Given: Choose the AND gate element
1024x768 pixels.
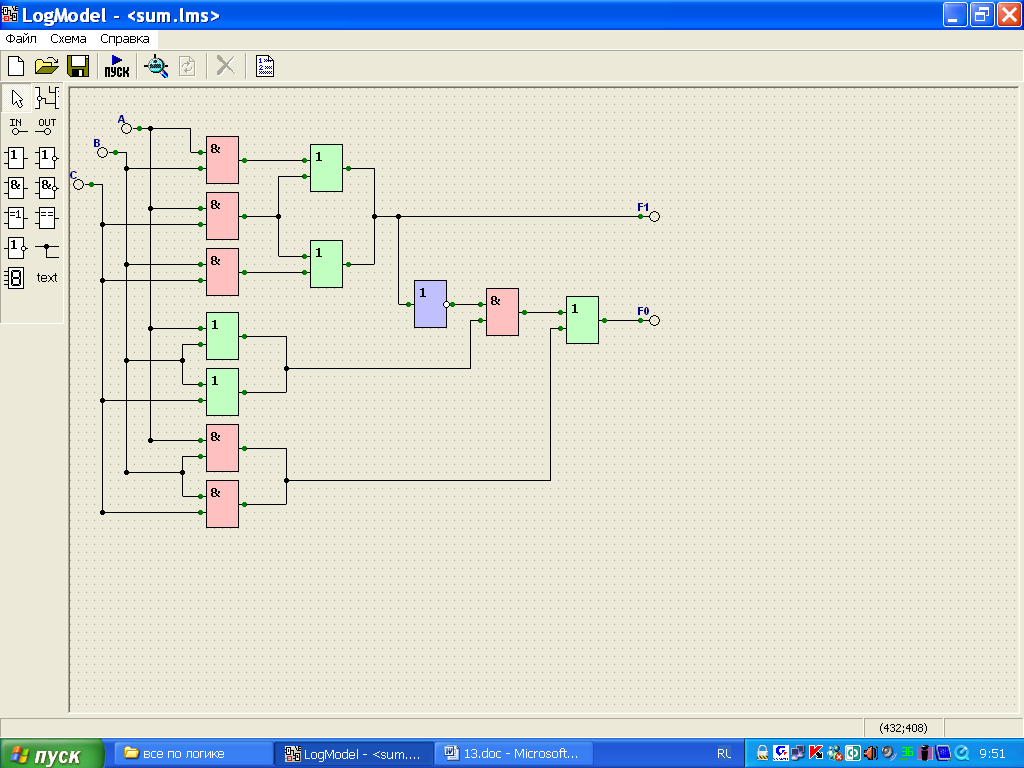Looking at the screenshot, I should click(16, 187).
